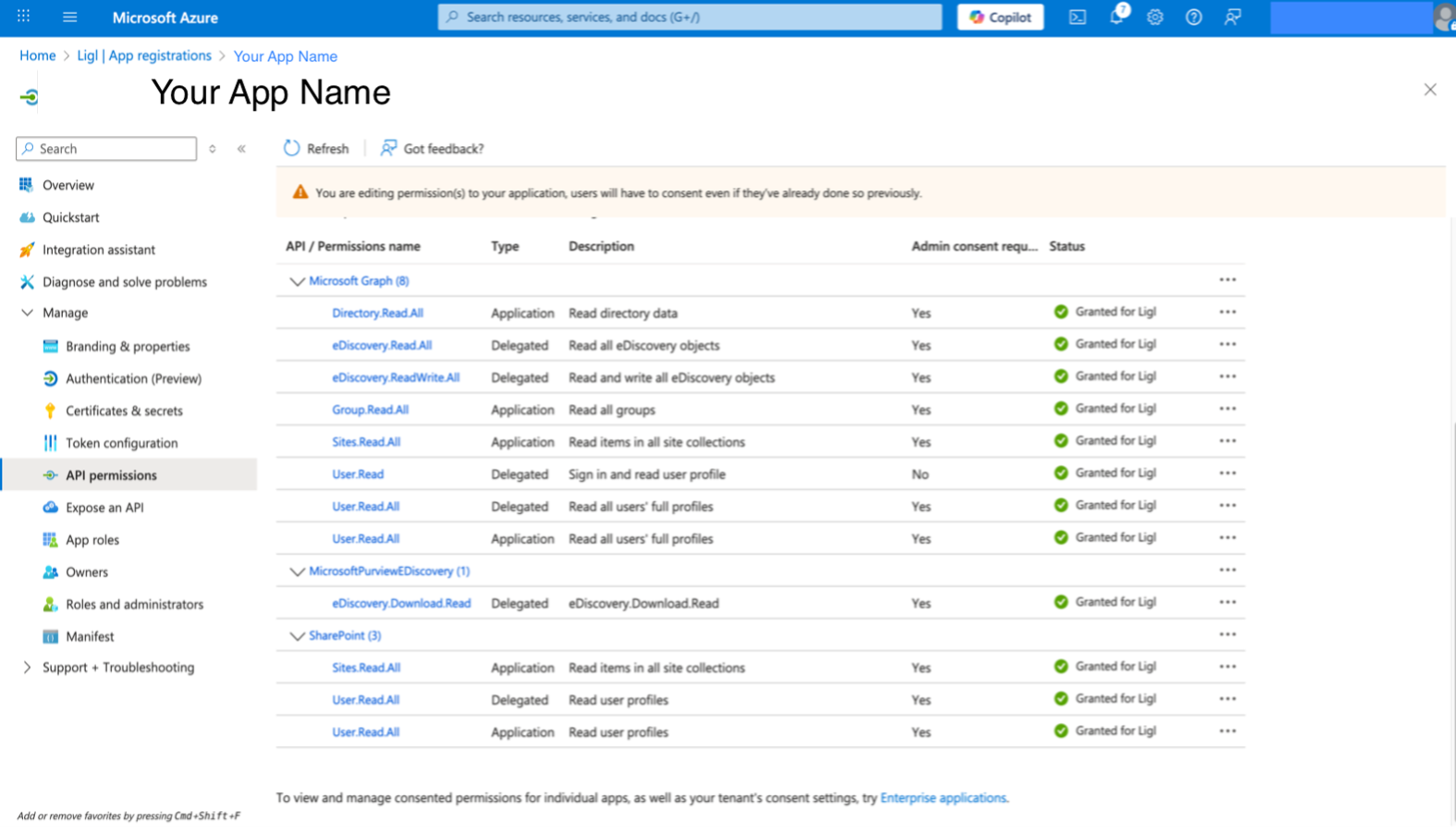Click the Copilot button
The image size is (1456, 835).
click(x=1000, y=17)
